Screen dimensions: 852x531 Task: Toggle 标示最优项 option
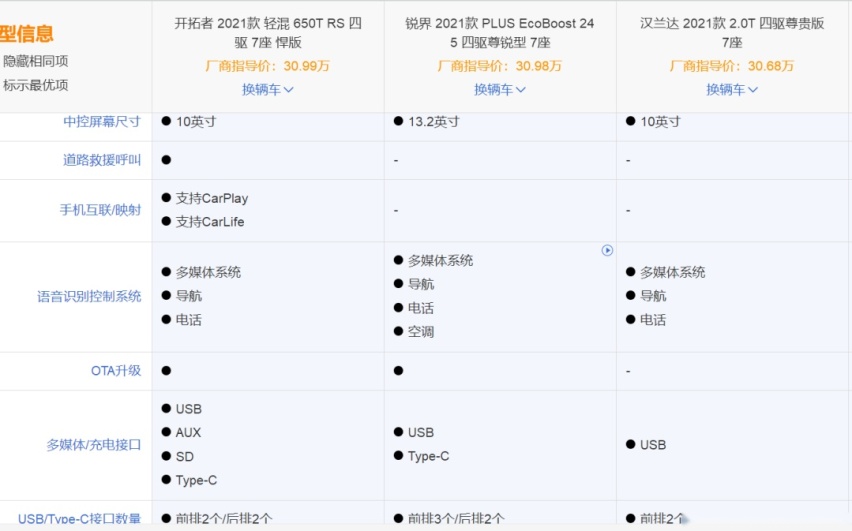point(35,85)
